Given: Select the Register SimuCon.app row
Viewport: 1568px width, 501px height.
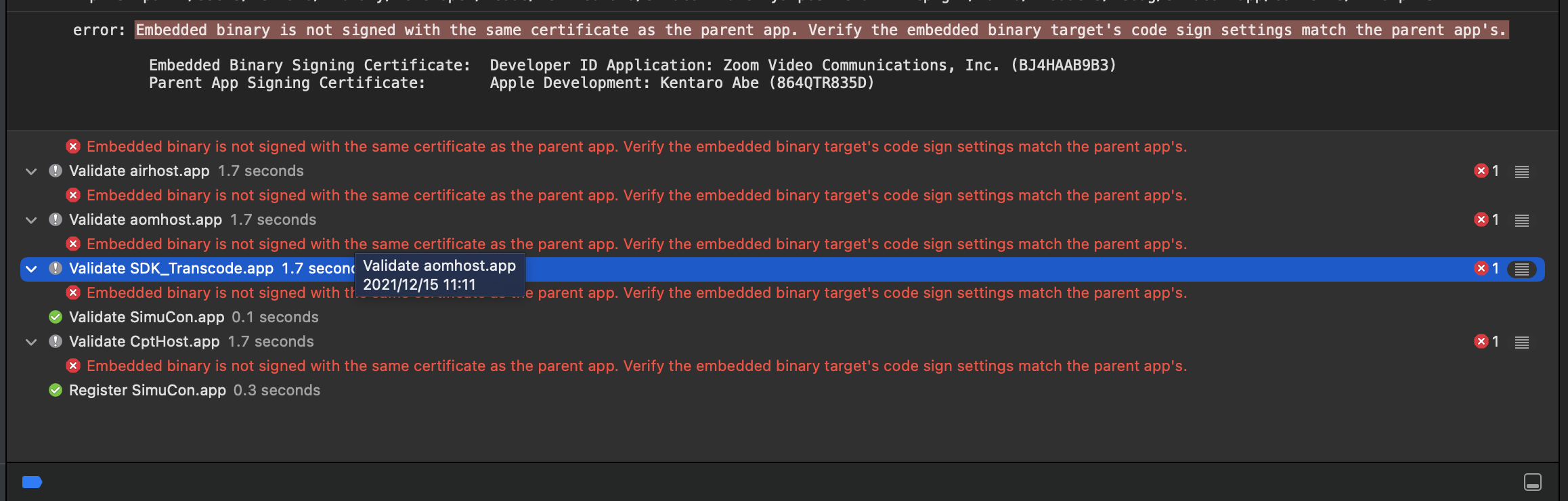Looking at the screenshot, I should (147, 390).
